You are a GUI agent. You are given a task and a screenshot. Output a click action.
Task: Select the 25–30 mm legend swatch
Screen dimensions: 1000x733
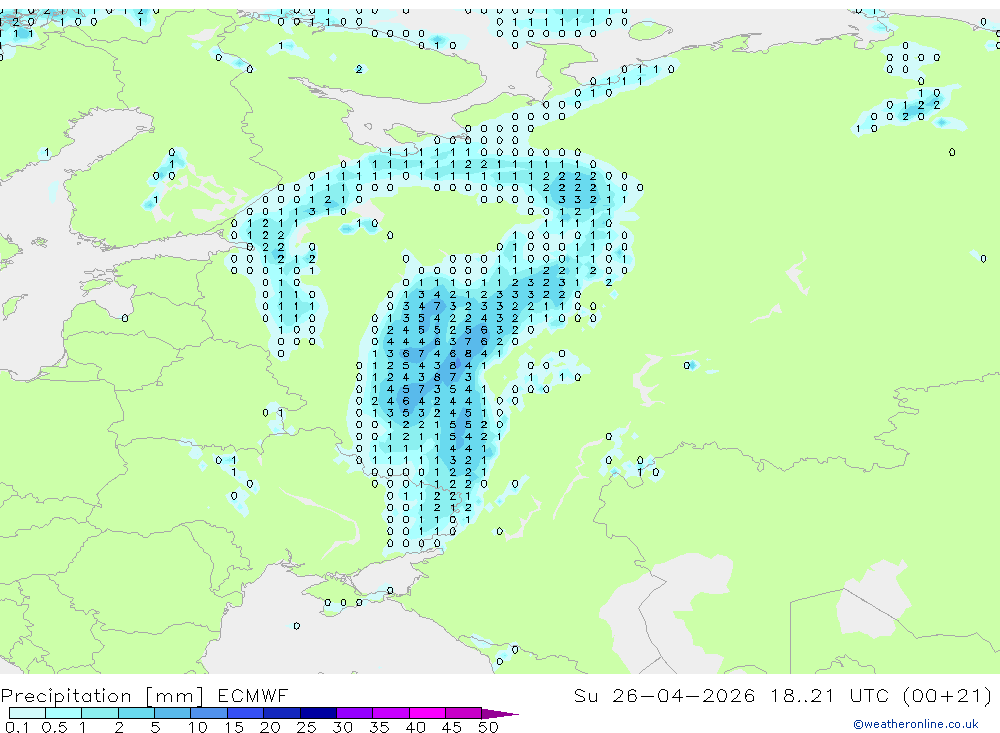[x=318, y=713]
